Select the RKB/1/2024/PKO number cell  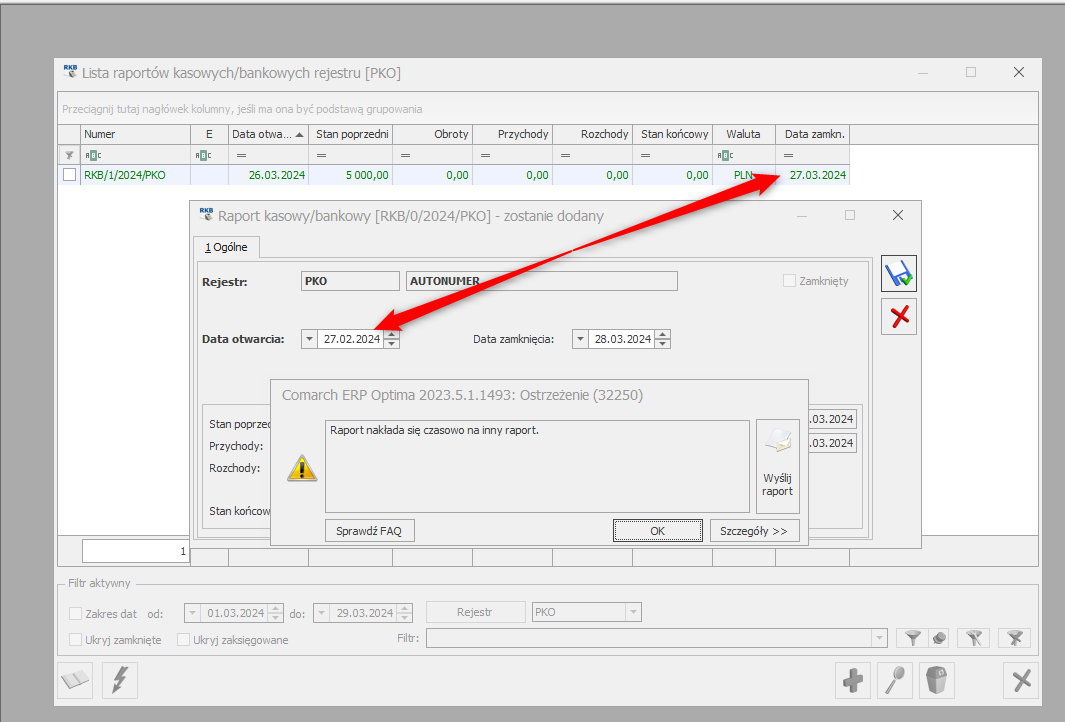135,175
